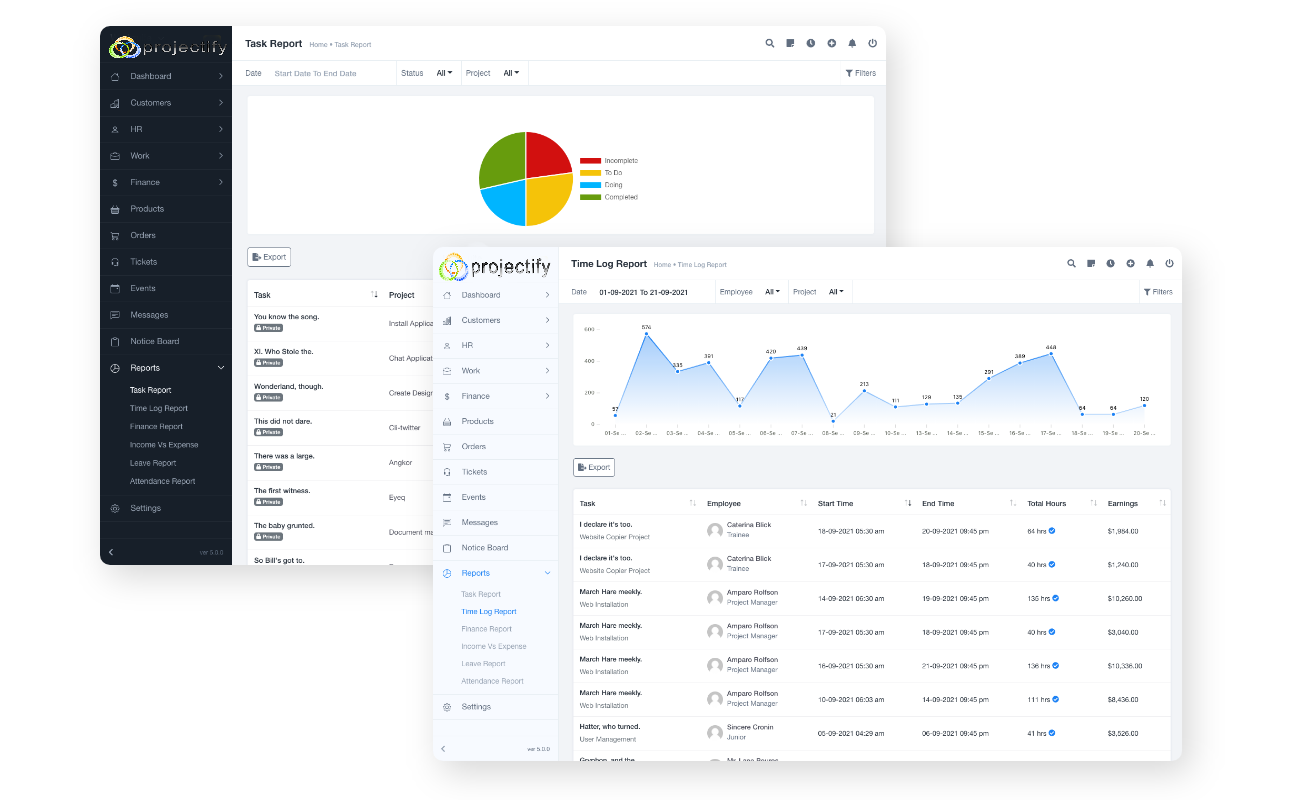This screenshot has width=1300, height=800.
Task: Click the notifications bell icon
Action: pos(1150,263)
